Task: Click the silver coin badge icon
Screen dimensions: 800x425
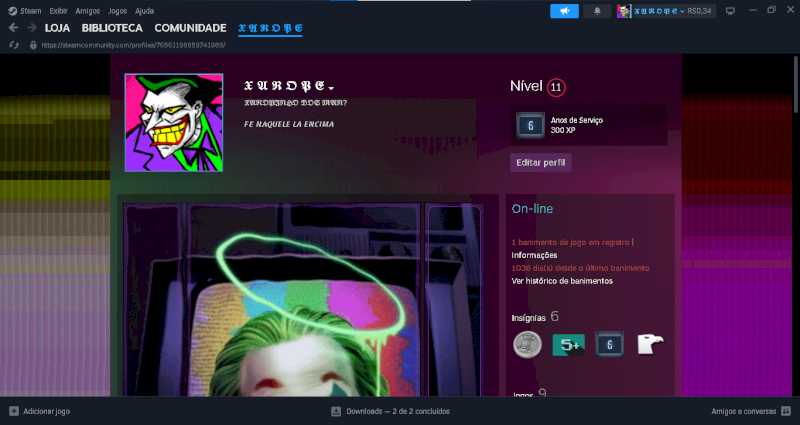Action: pyautogui.click(x=527, y=344)
